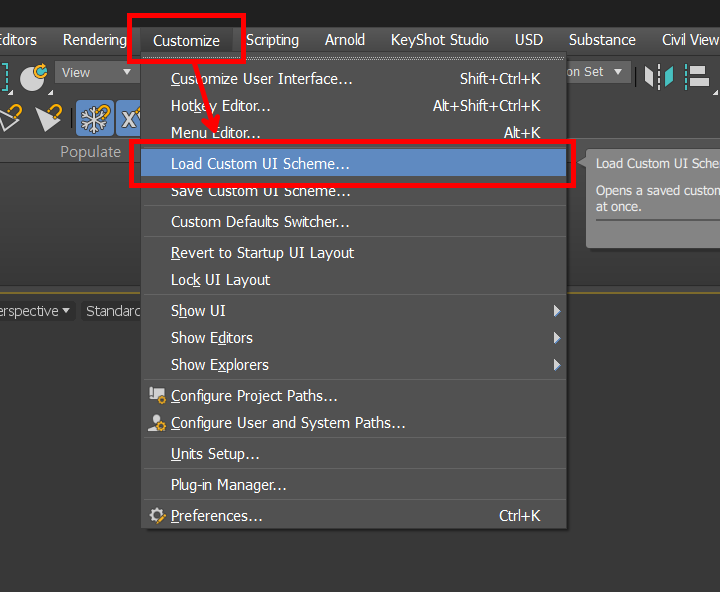Click the selection tool with question mark
Screen dimensions: 720x592
11,118
